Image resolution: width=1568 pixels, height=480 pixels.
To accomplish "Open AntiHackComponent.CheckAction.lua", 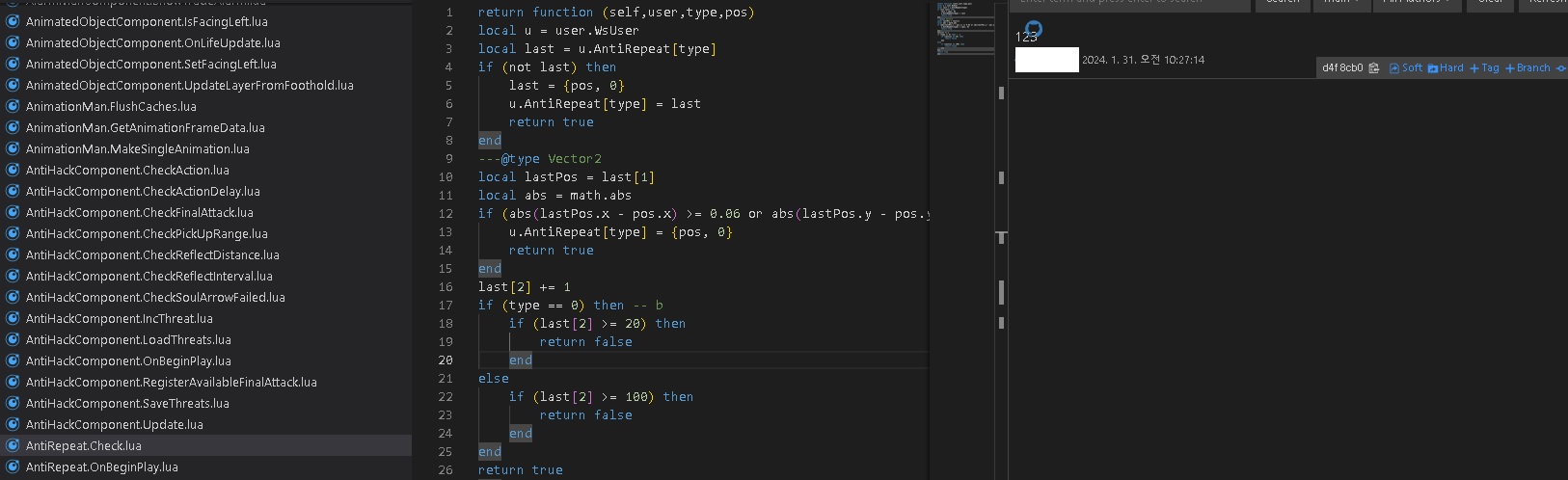I will [127, 171].
